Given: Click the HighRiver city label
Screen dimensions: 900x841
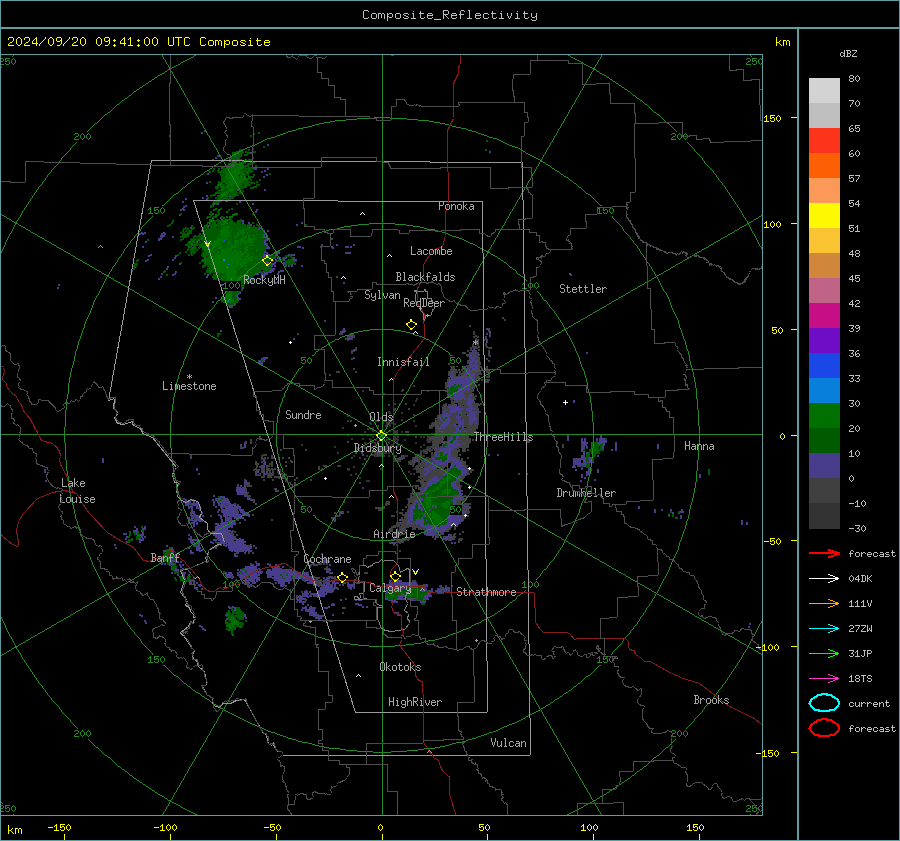Looking at the screenshot, I should [x=415, y=702].
